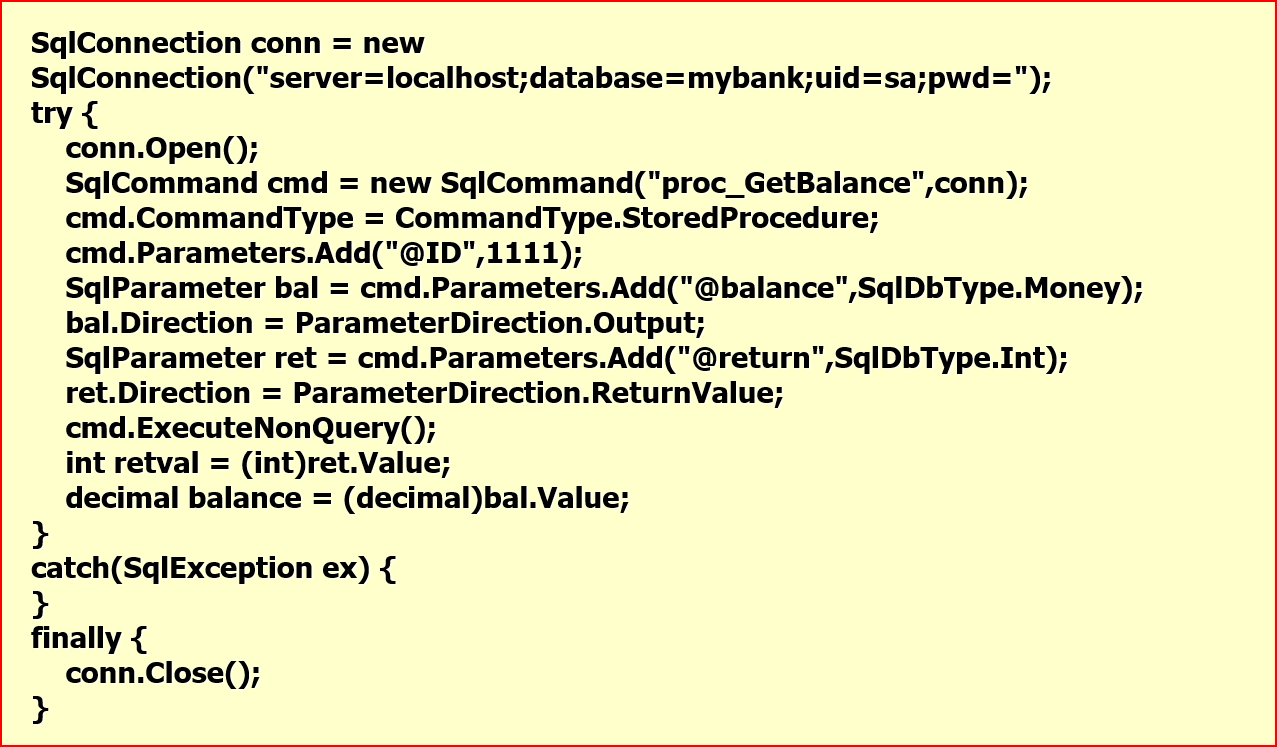Click the catch(SqlException ex) line
The width and height of the screenshot is (1277, 747).
coord(214,569)
